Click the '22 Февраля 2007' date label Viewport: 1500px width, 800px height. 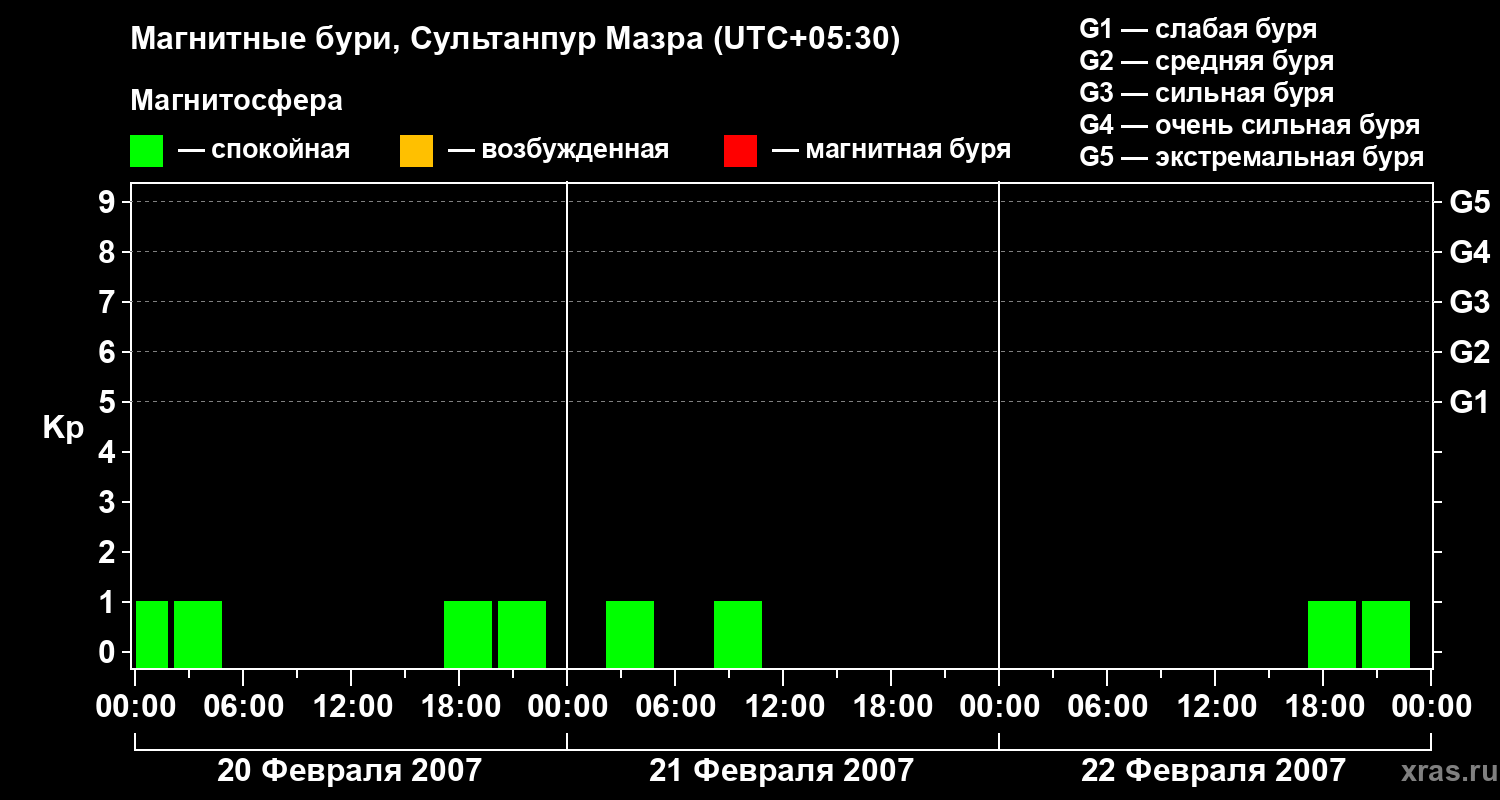[1214, 771]
